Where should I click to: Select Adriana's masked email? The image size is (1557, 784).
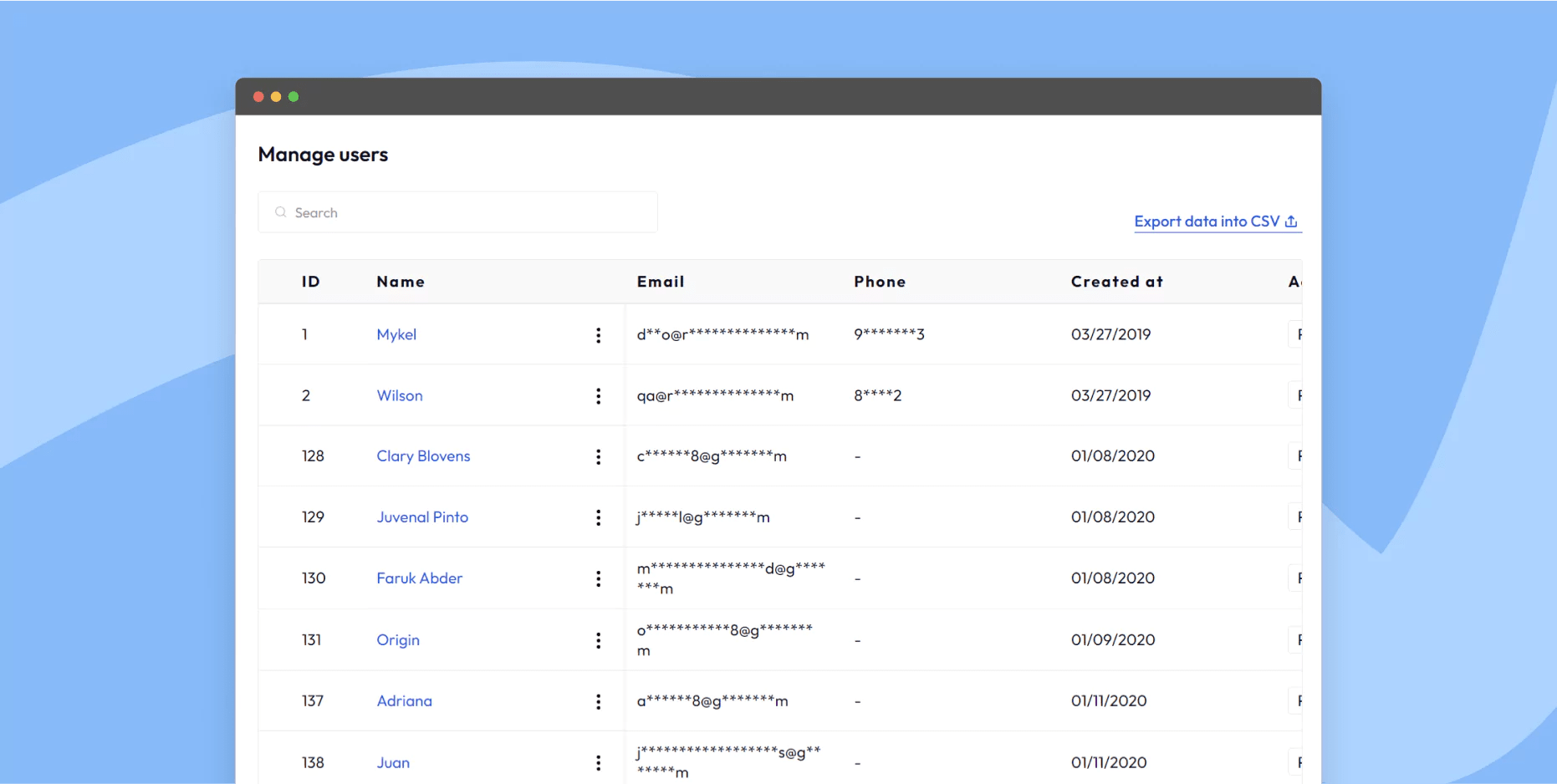coord(712,701)
